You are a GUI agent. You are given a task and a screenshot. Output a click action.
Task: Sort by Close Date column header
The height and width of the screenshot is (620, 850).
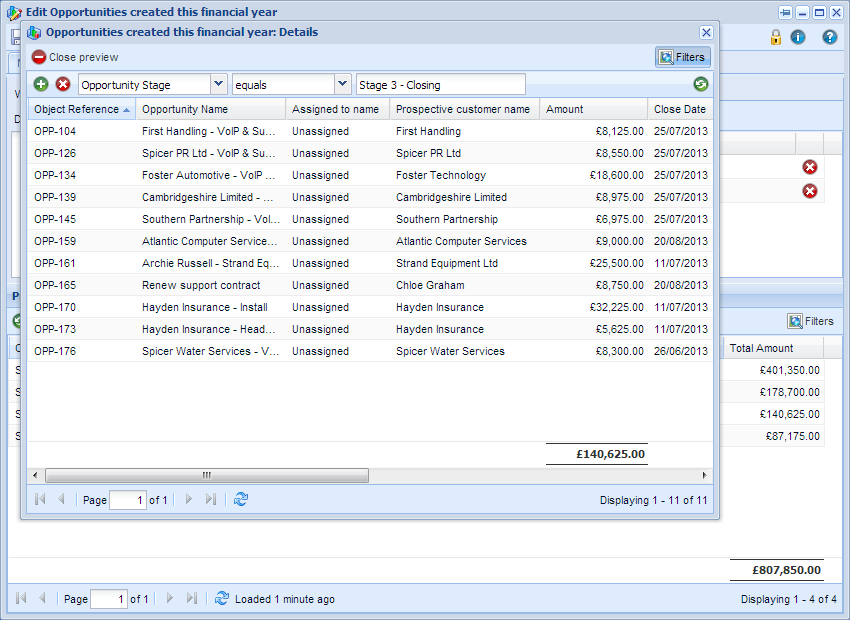pos(680,109)
